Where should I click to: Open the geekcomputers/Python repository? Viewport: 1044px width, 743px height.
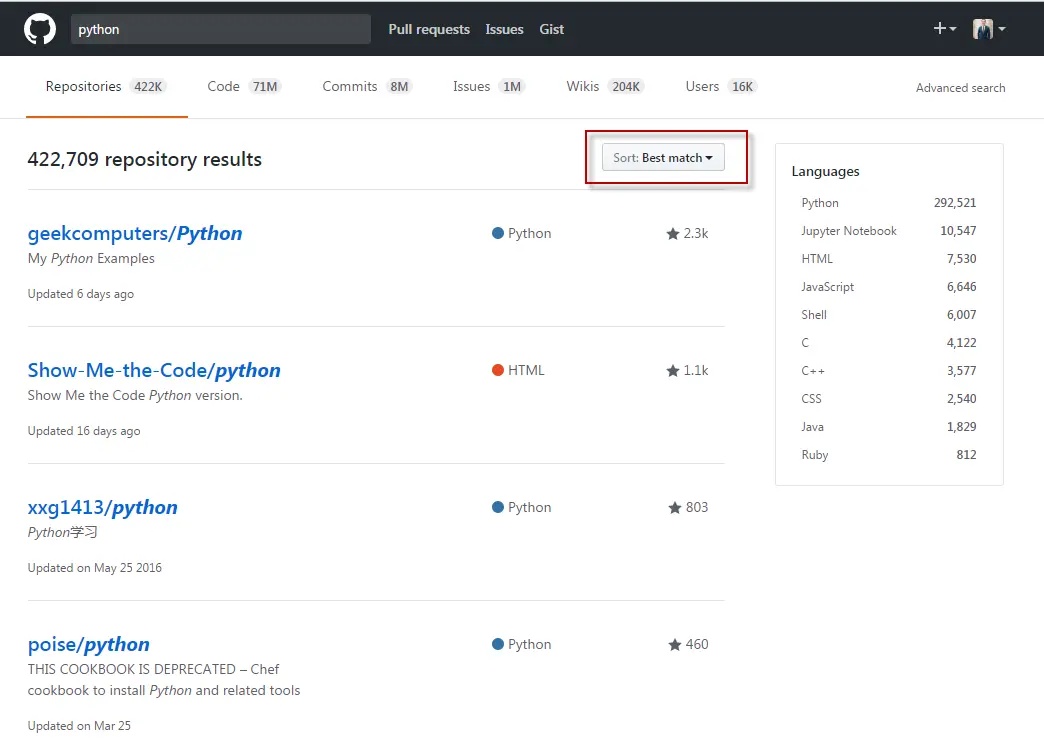[x=135, y=234]
